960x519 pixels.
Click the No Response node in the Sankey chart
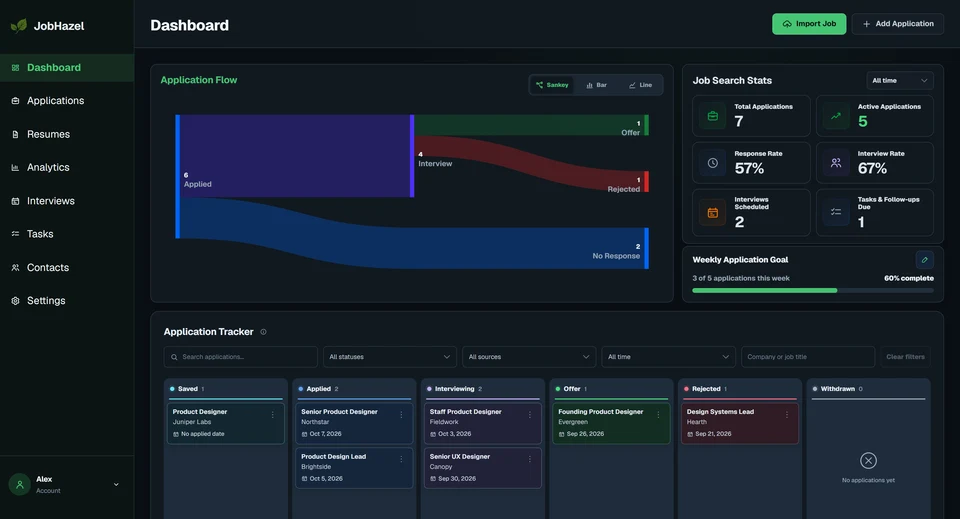tap(647, 248)
